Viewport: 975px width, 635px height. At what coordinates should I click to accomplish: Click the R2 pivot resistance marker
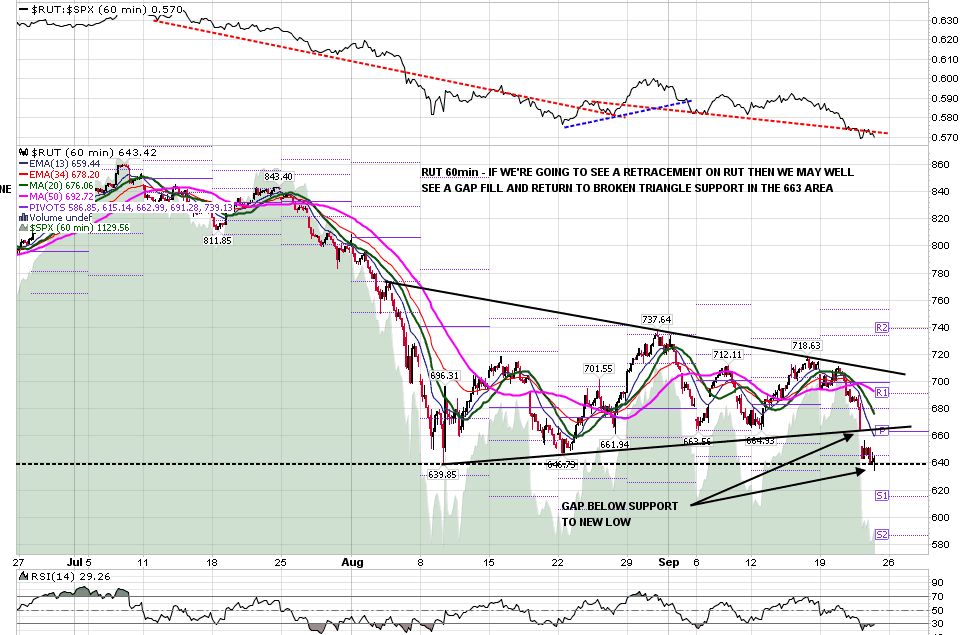click(881, 327)
